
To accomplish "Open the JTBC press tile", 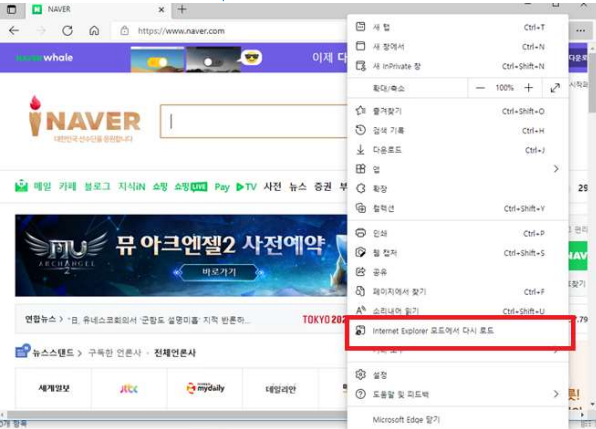I will pos(129,388).
